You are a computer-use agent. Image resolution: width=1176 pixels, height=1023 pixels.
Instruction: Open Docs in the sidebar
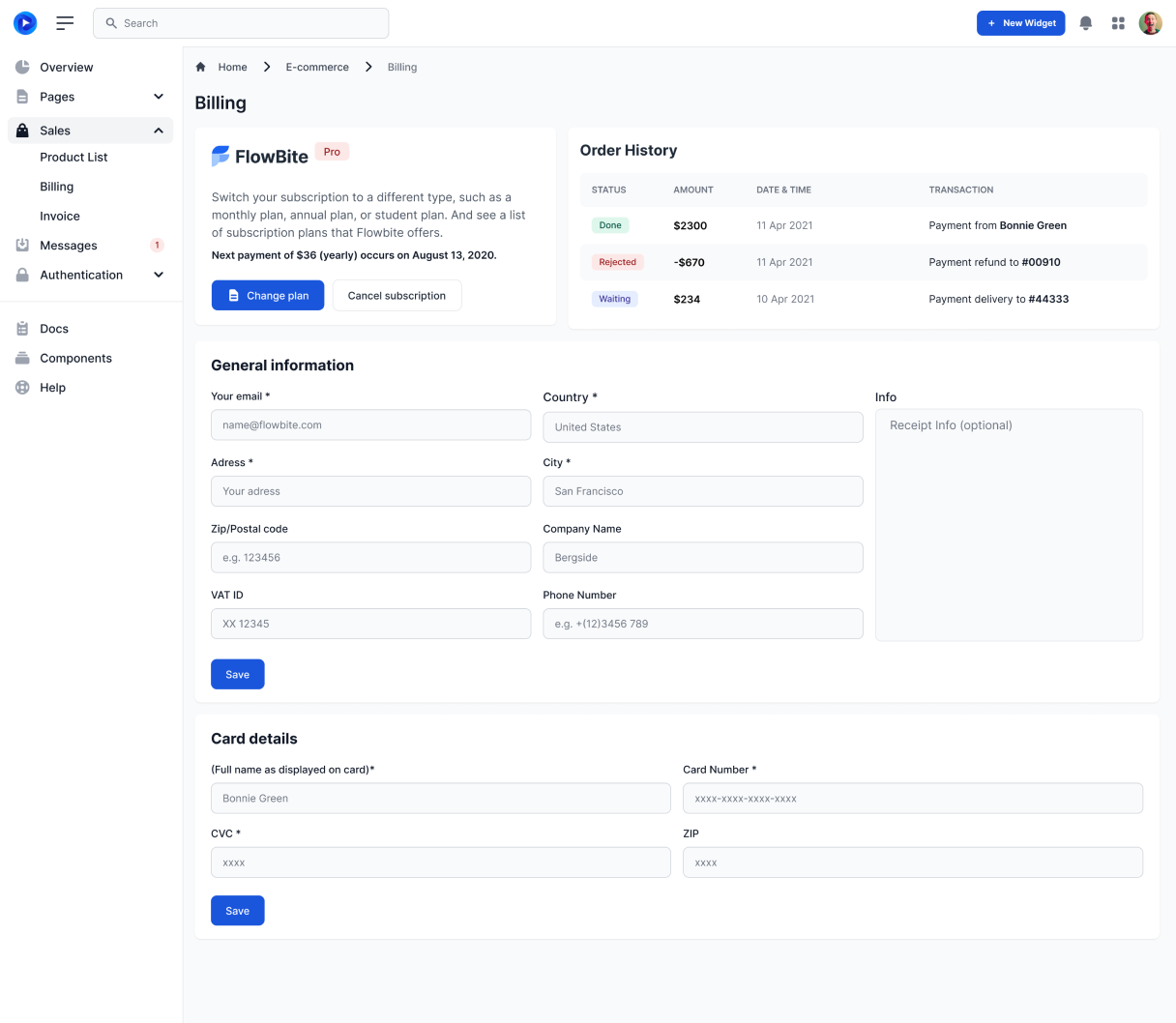coord(54,329)
